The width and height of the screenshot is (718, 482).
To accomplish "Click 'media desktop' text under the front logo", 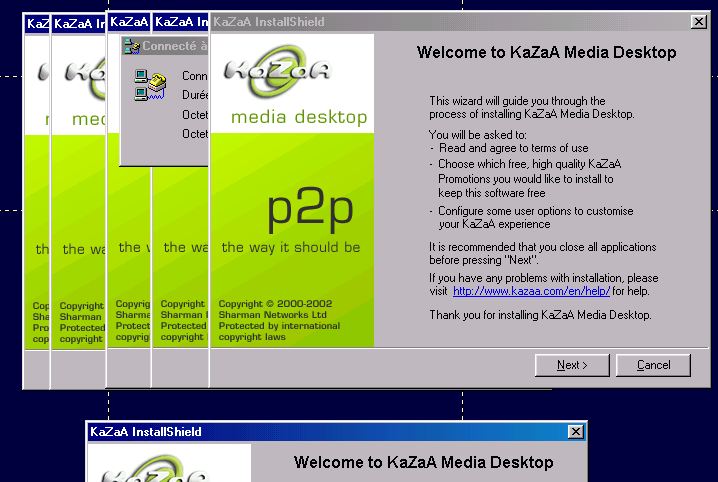I will click(x=299, y=117).
